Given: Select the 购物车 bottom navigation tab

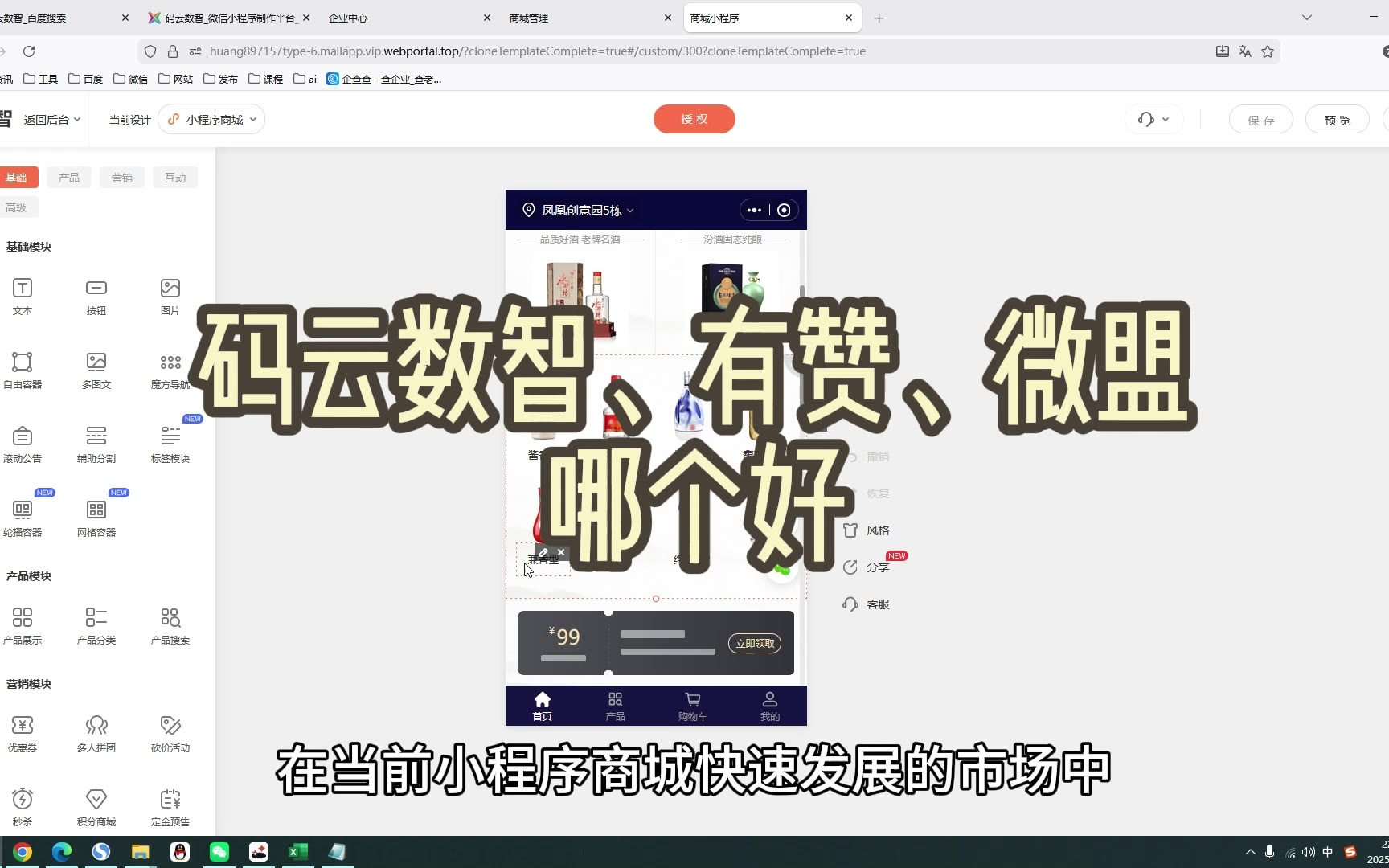Looking at the screenshot, I should click(692, 706).
